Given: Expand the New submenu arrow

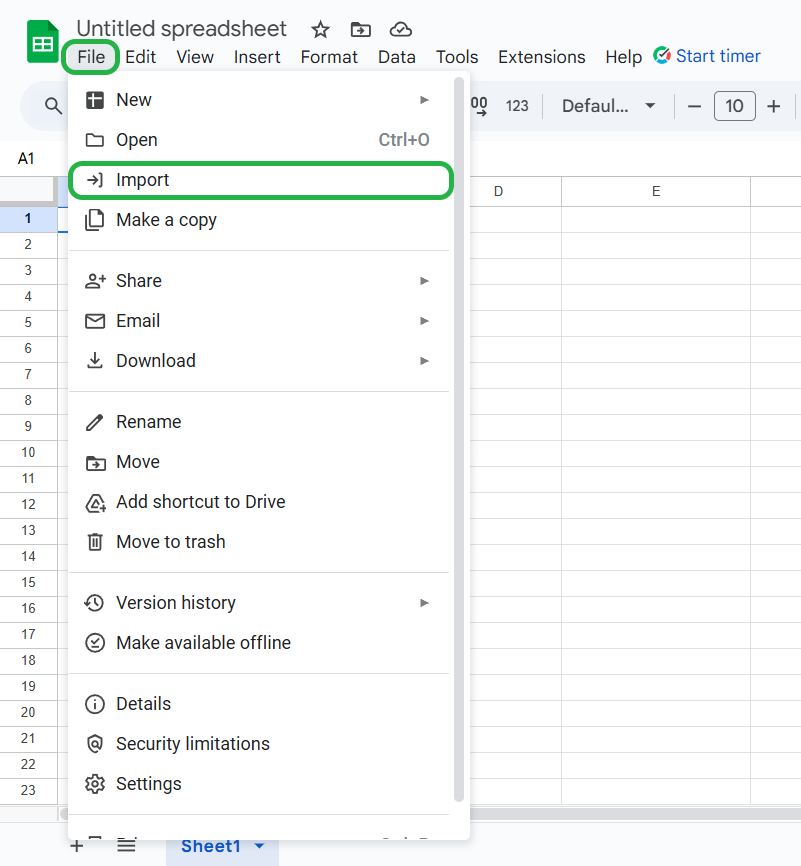Looking at the screenshot, I should (x=424, y=100).
